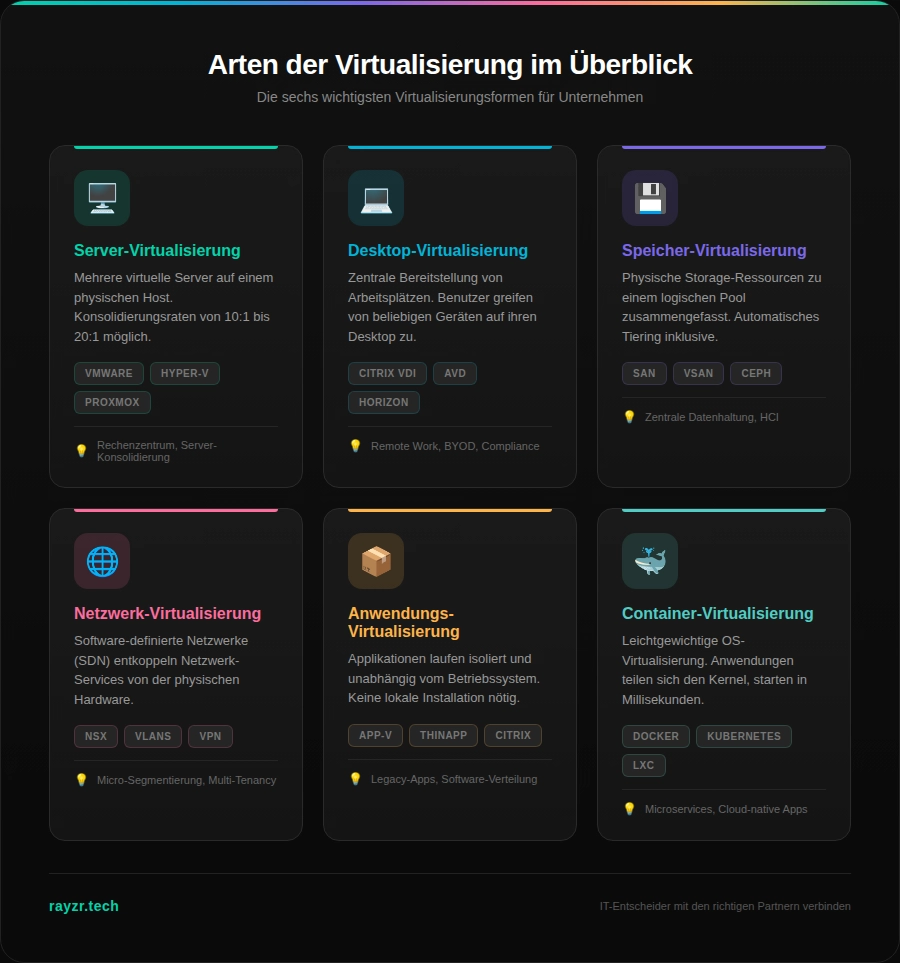
Task: Click the text Remote Work, BYOD, Compliance
Action: point(455,446)
